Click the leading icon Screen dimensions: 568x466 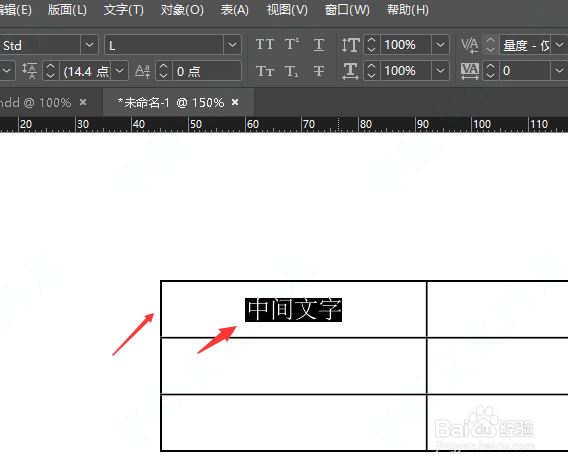(x=29, y=71)
